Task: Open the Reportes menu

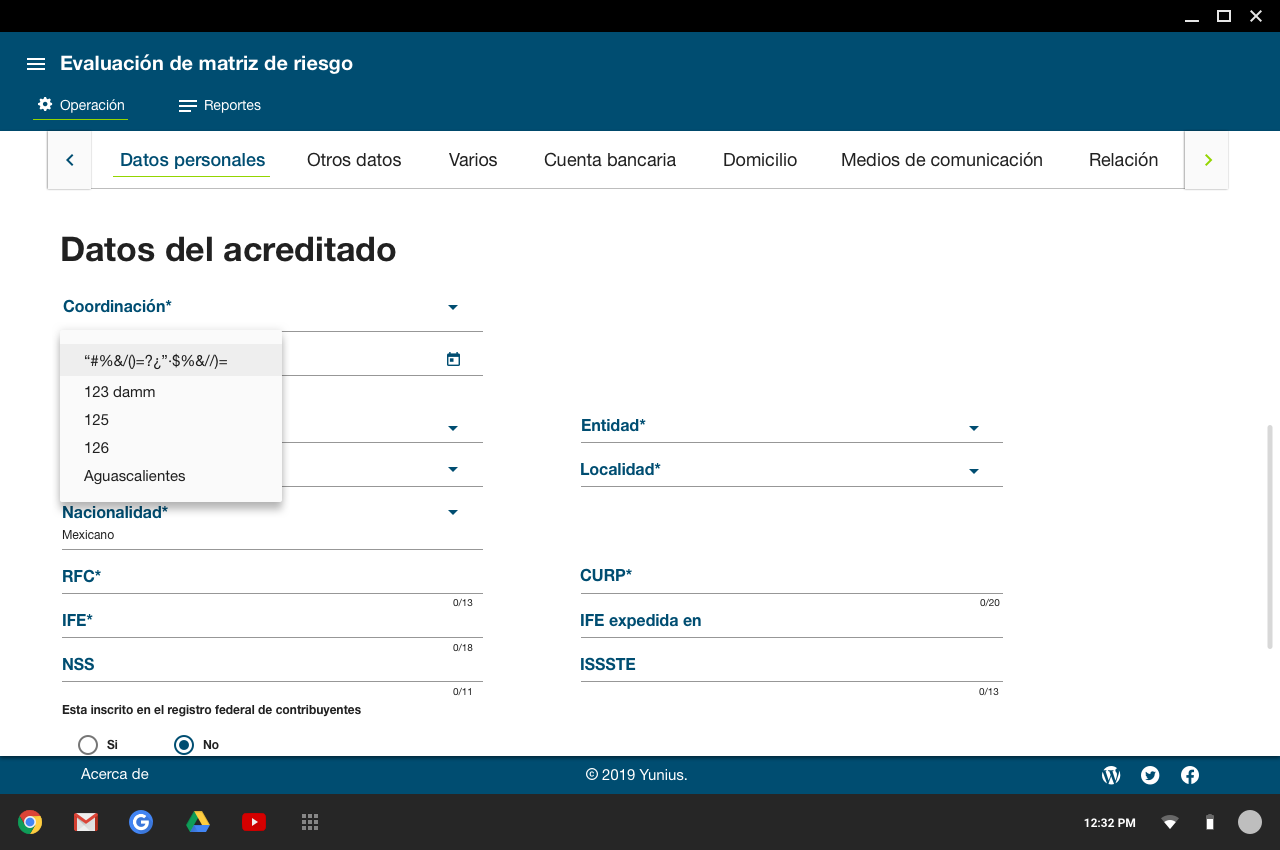Action: (x=220, y=105)
